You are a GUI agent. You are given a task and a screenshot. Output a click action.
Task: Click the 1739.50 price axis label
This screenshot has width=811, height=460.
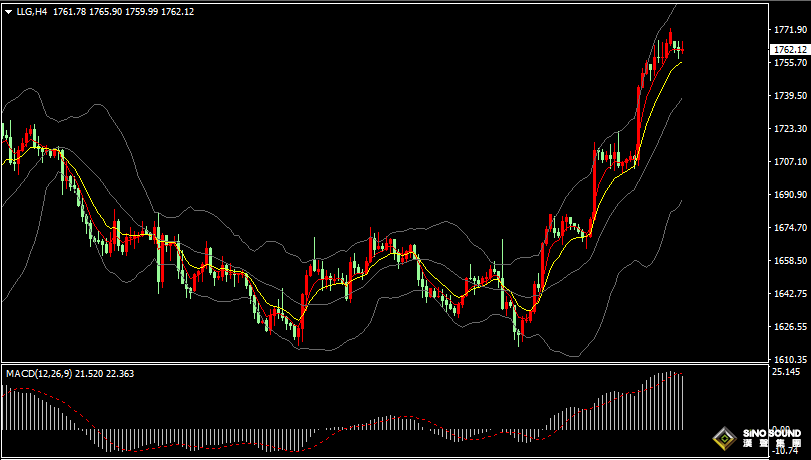[x=789, y=96]
